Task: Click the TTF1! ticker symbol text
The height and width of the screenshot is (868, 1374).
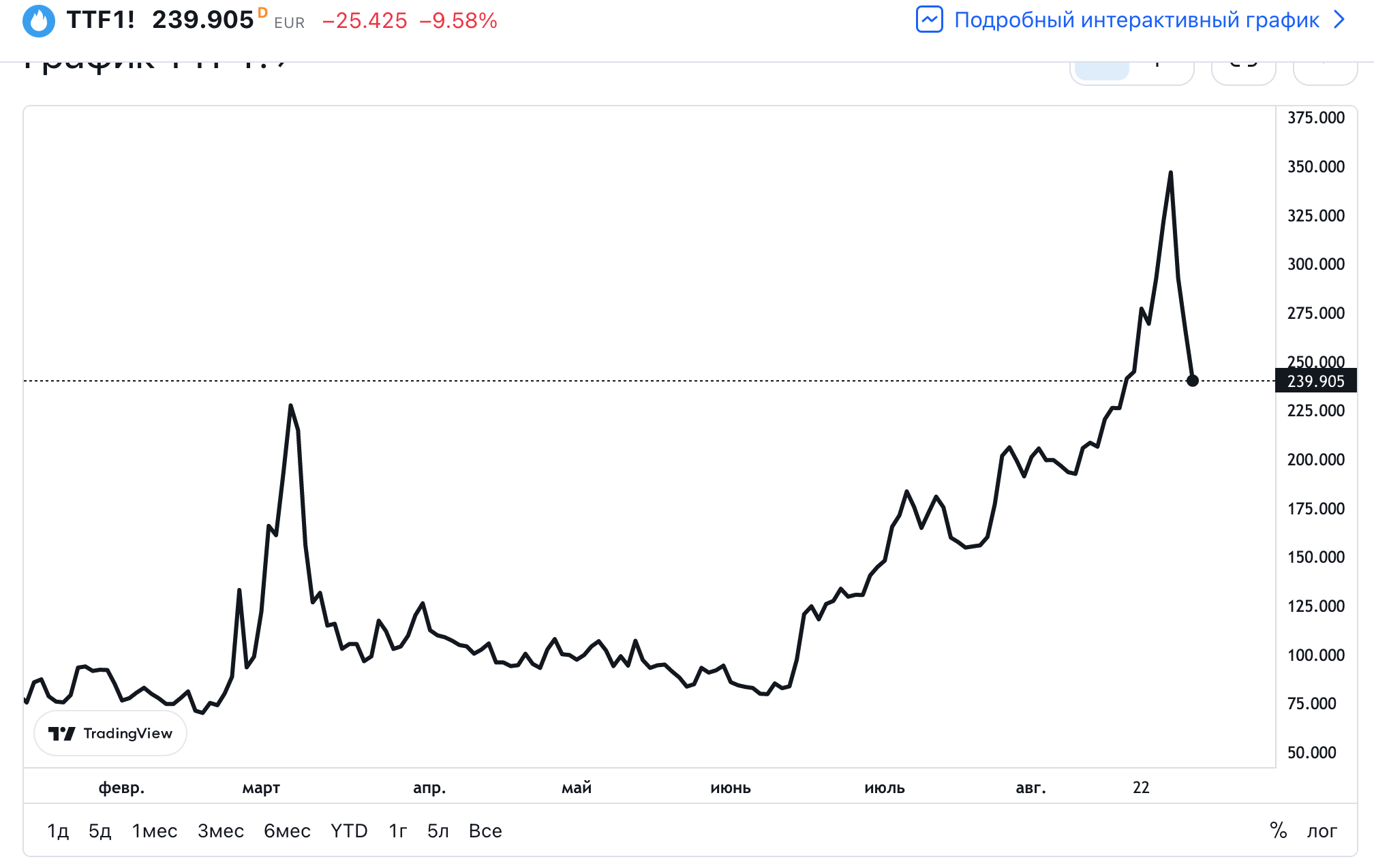Action: point(101,20)
